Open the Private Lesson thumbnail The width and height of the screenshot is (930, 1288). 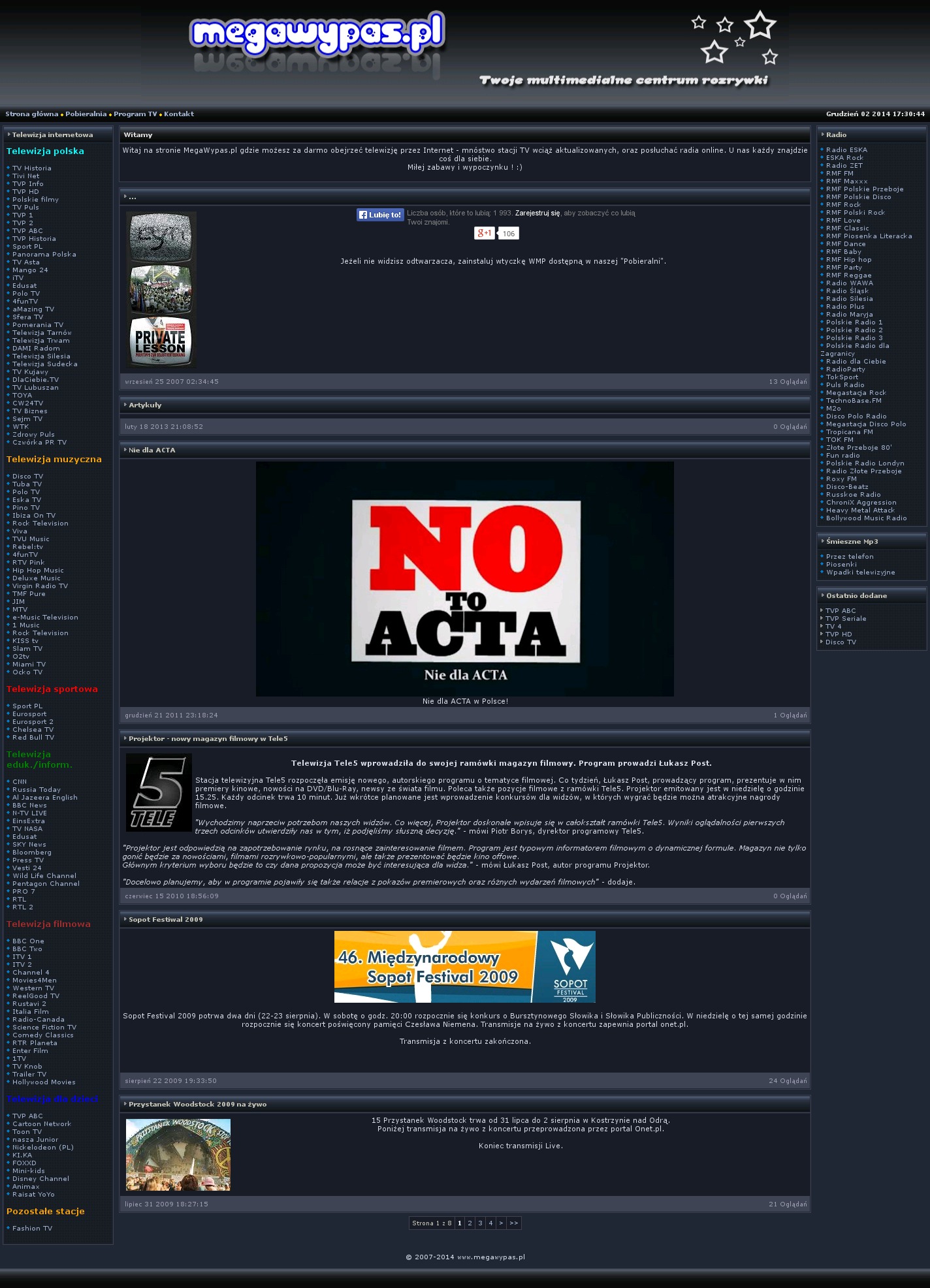(161, 341)
